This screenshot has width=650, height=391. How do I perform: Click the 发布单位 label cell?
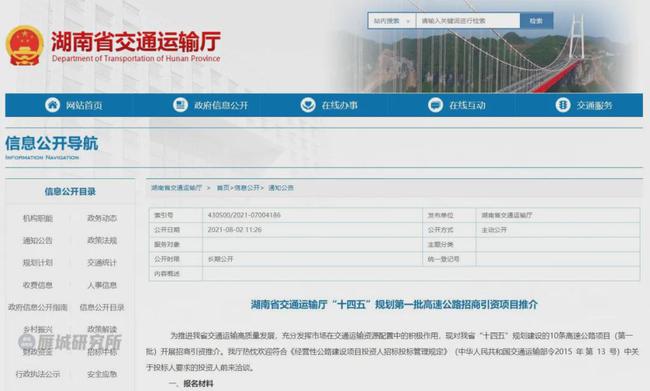point(449,215)
